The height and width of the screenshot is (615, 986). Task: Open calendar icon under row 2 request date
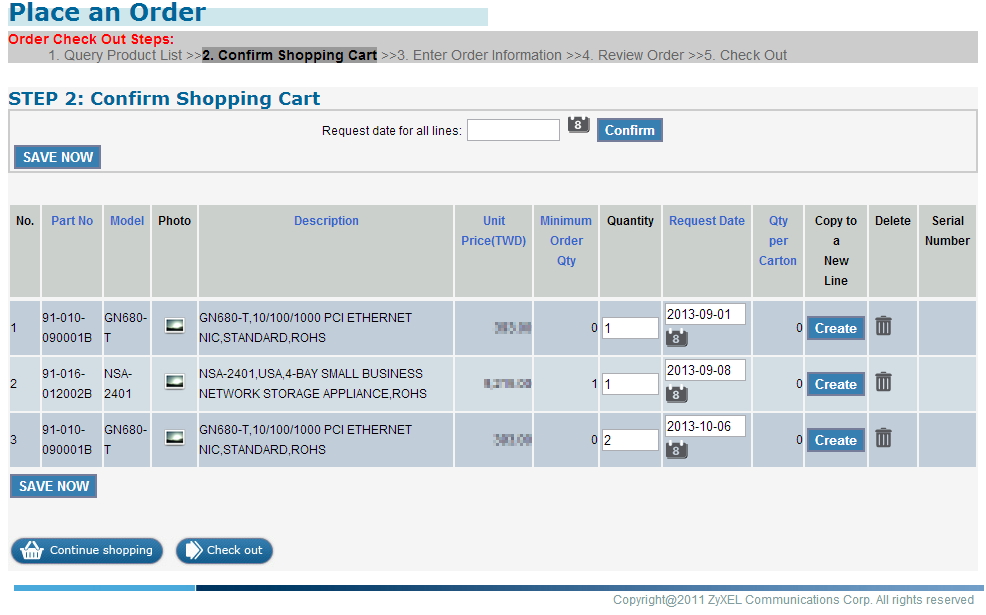[676, 394]
